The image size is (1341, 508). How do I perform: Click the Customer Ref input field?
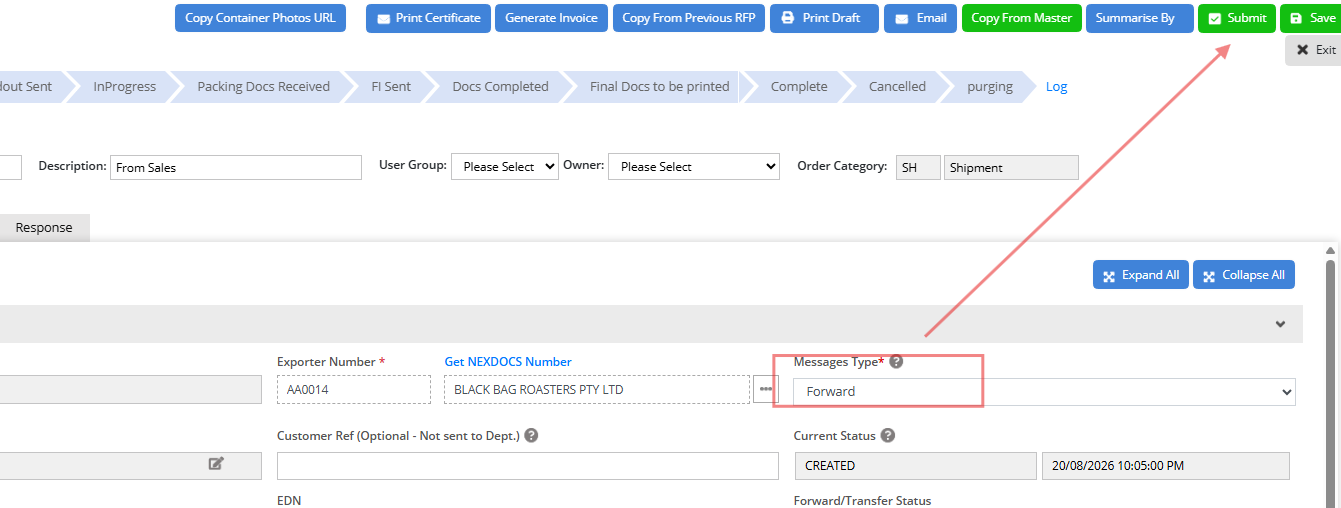coord(528,466)
